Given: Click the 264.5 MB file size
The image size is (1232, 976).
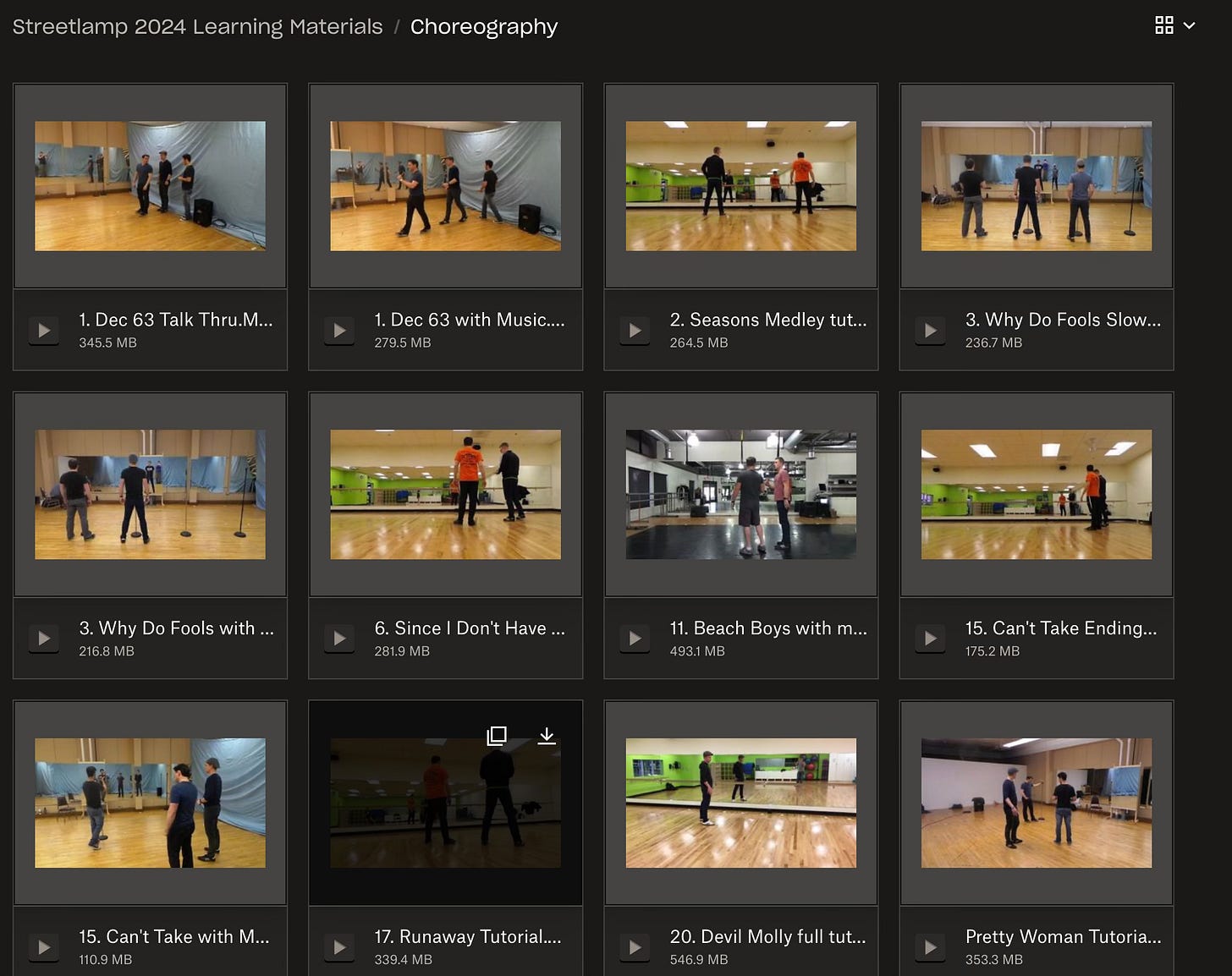Looking at the screenshot, I should [699, 343].
